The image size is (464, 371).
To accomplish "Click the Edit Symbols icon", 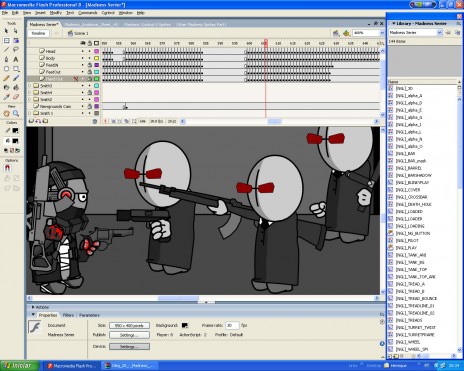I will click(346, 33).
